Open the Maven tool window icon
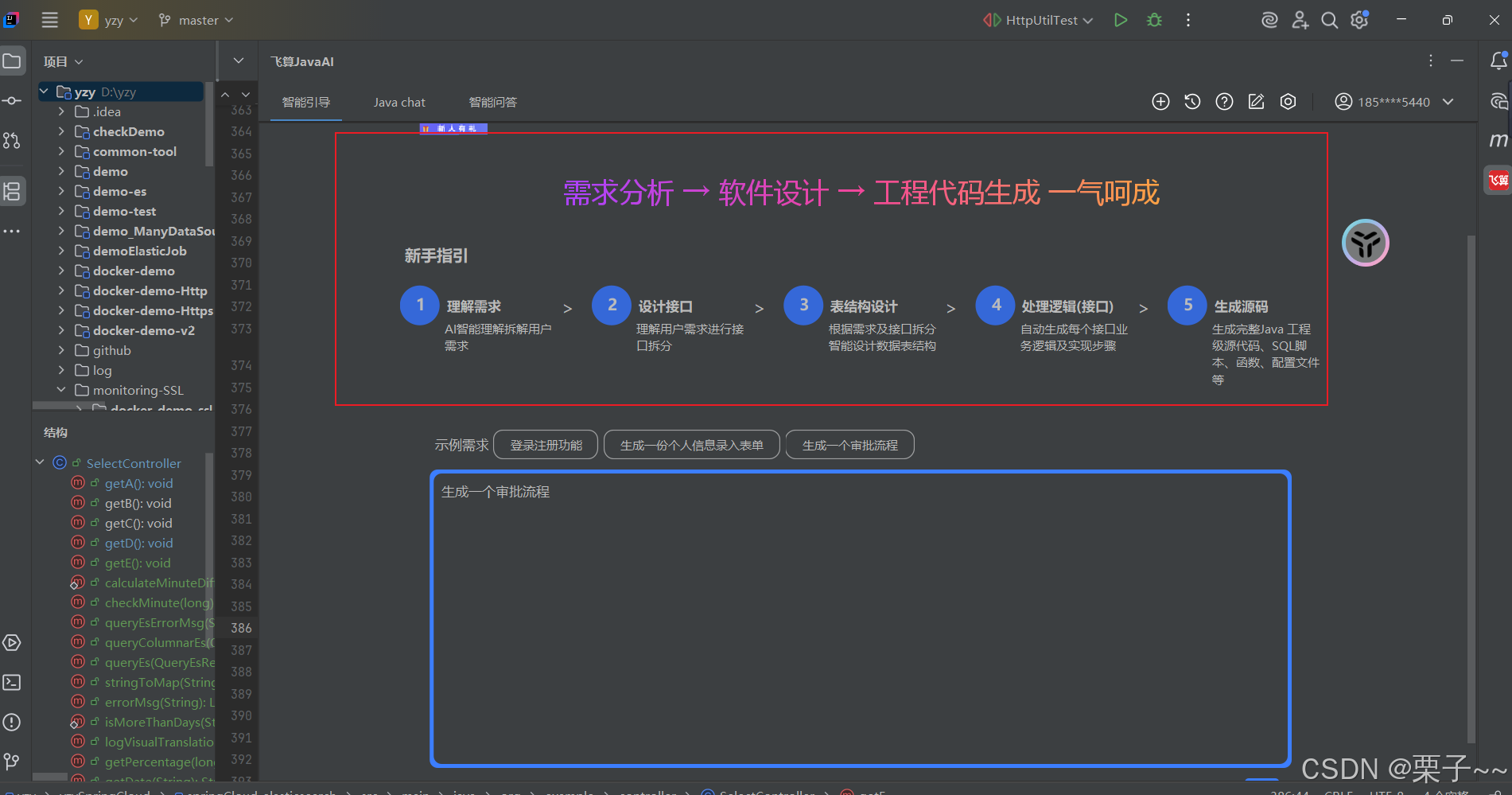 point(1498,140)
